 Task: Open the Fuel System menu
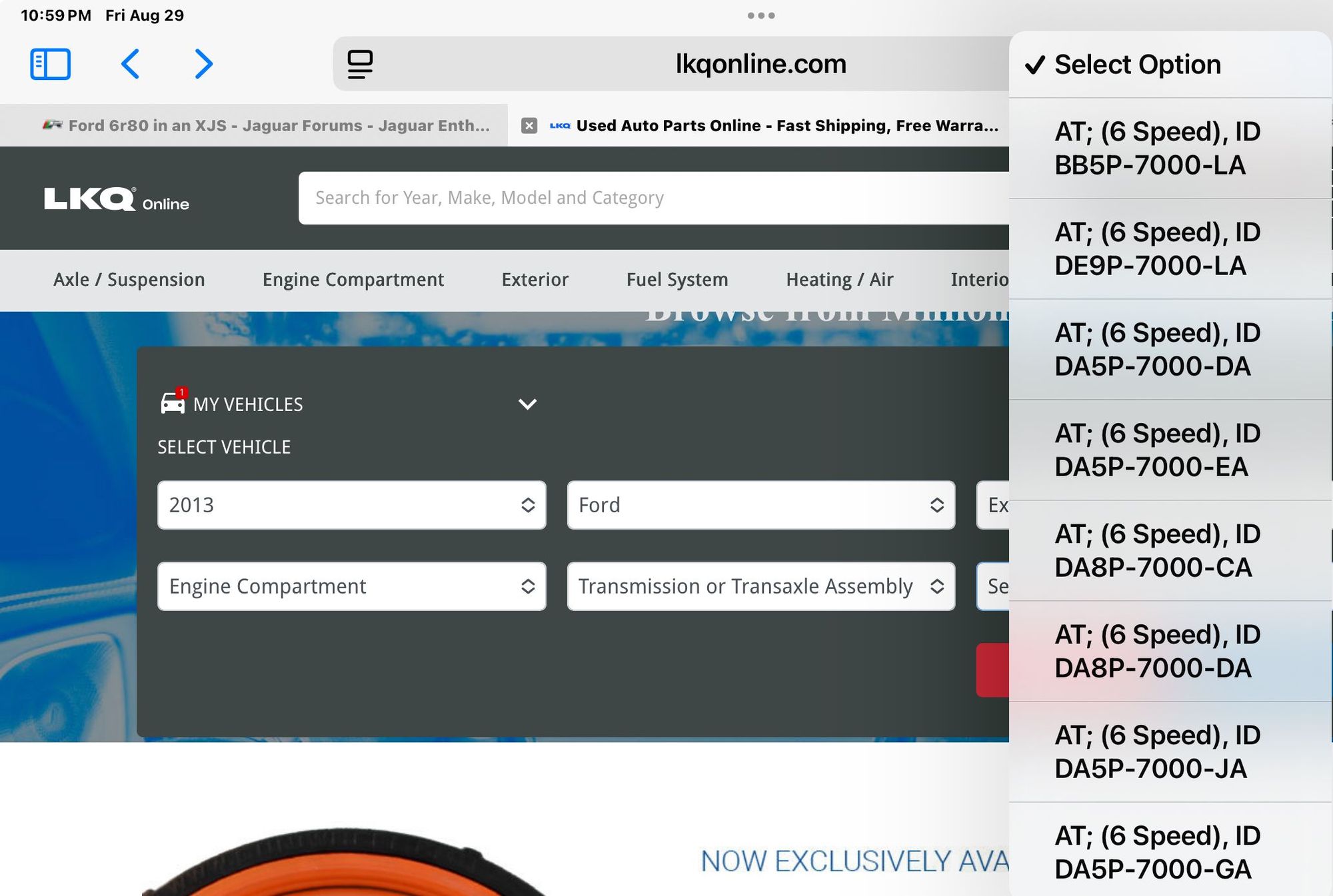(x=676, y=280)
